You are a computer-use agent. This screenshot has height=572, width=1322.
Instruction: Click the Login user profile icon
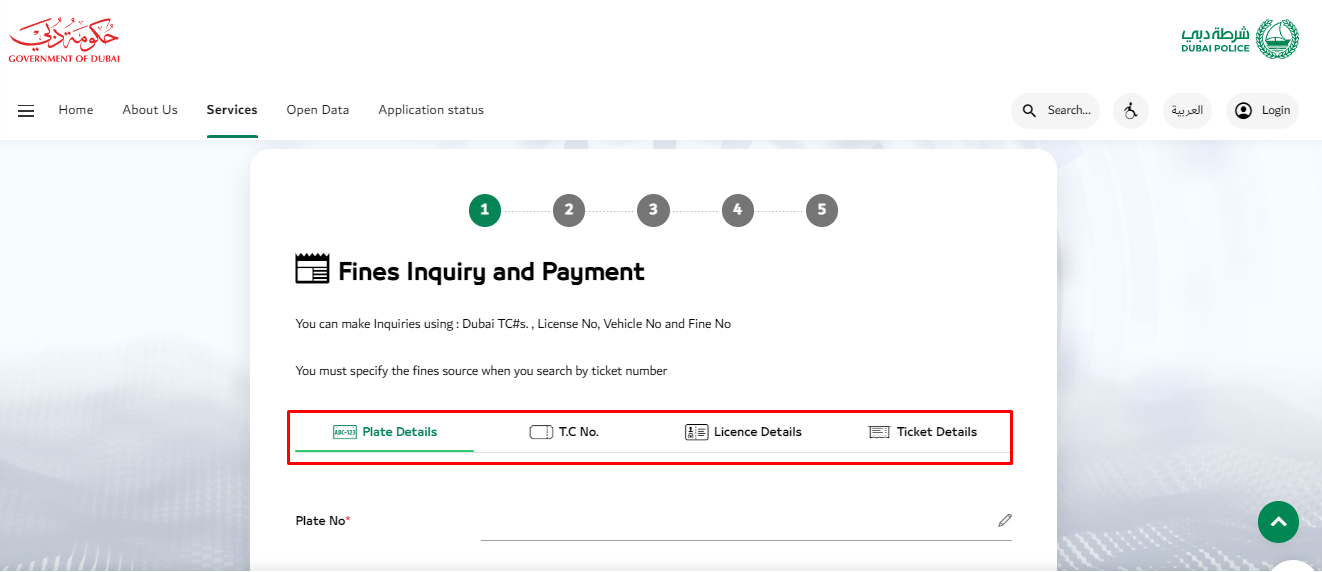[1243, 111]
